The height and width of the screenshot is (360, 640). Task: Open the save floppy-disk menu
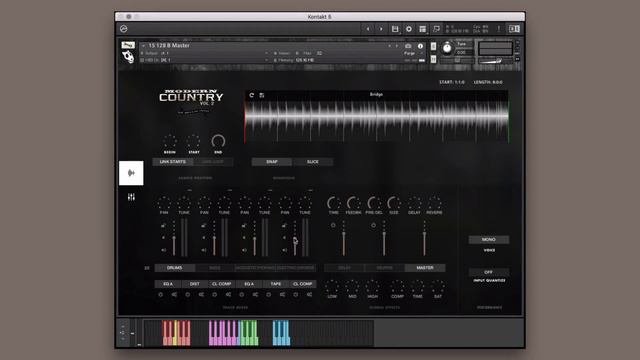tap(395, 29)
